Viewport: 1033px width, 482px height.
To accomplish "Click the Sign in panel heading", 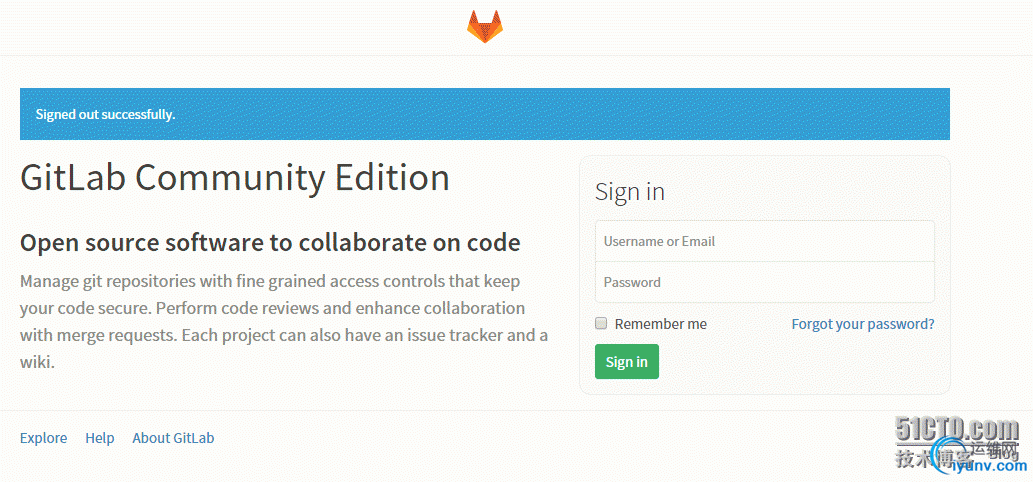I will point(630,192).
